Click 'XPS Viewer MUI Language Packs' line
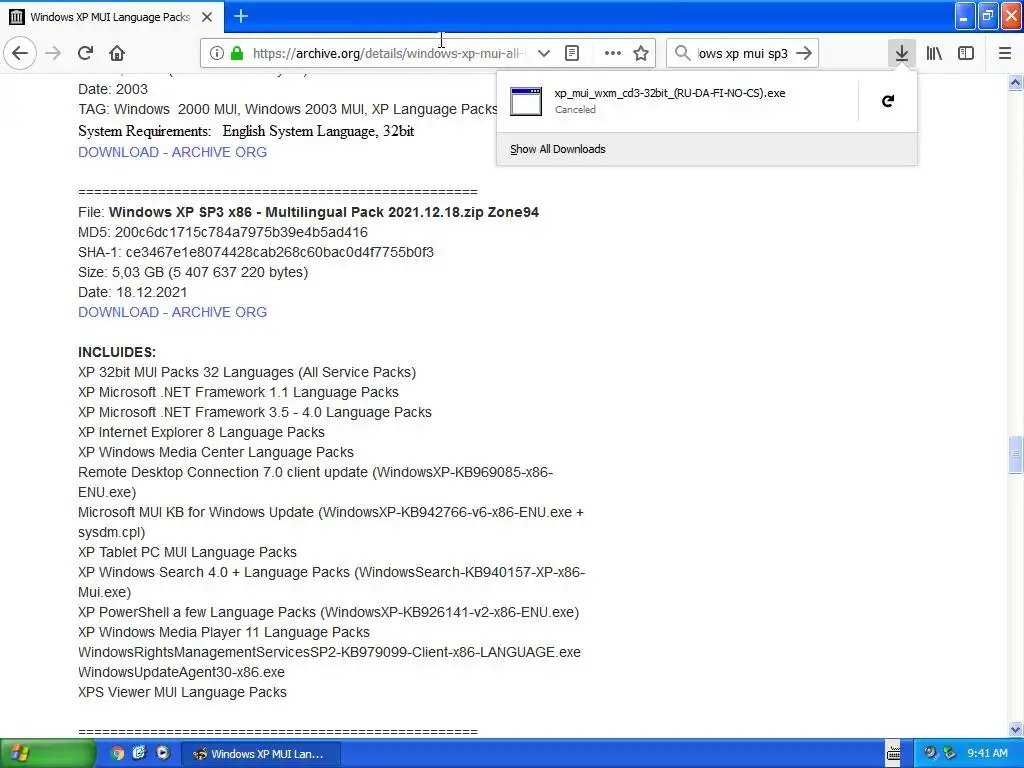1024x768 pixels. (x=182, y=692)
